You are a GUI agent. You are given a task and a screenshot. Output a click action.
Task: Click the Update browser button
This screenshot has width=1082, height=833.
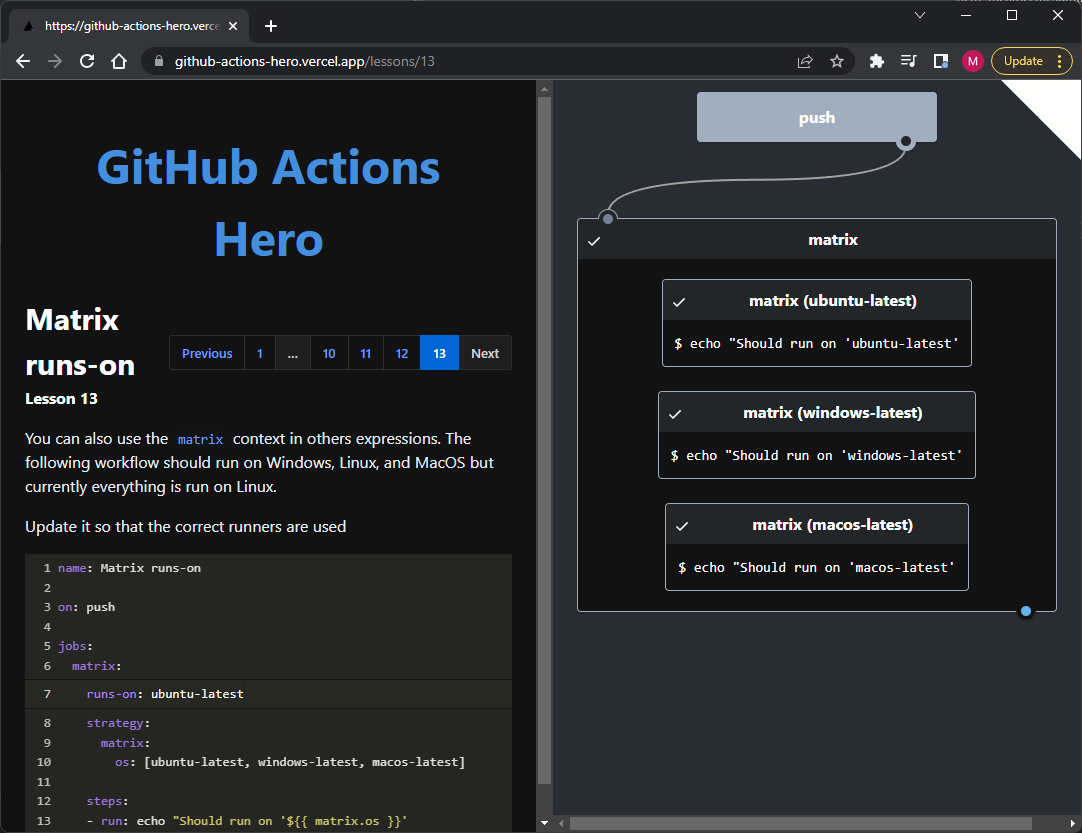(x=1023, y=61)
